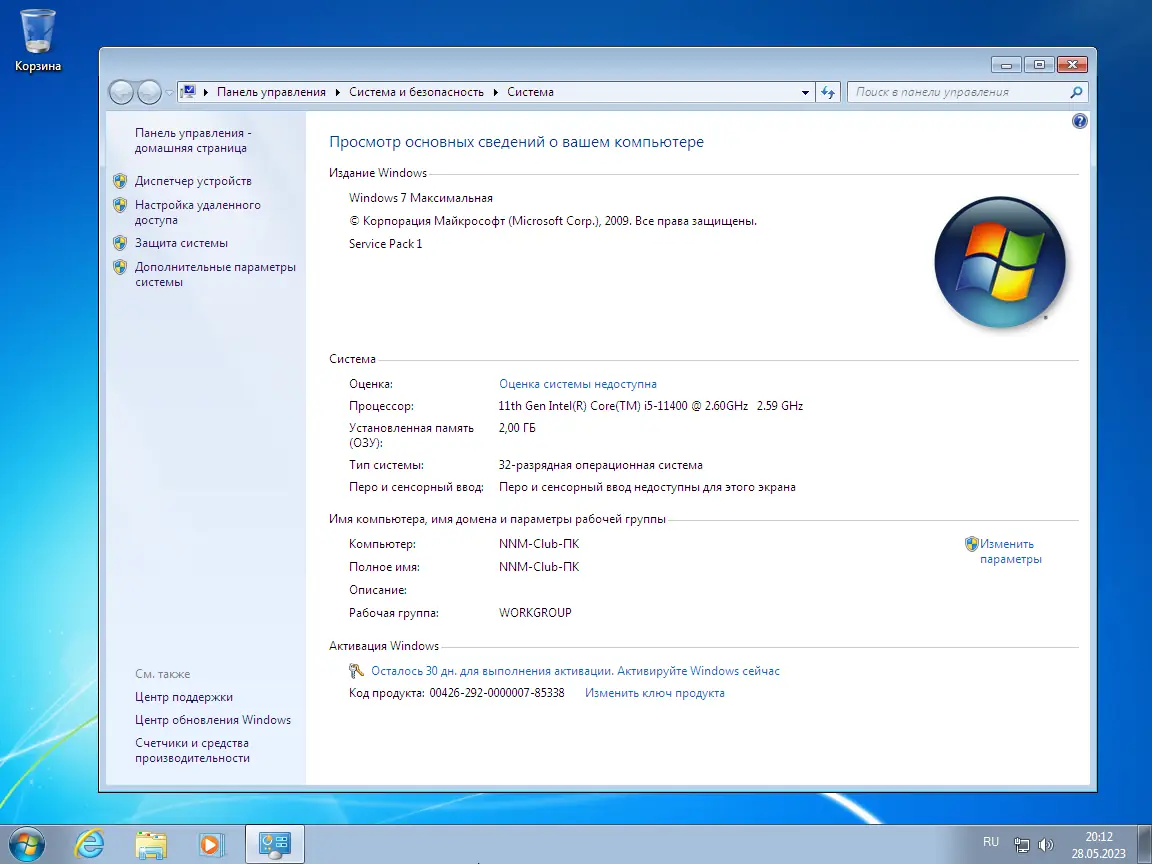Click the clock in the system tray
Screen dimensions: 1152x864
pyautogui.click(x=1098, y=843)
